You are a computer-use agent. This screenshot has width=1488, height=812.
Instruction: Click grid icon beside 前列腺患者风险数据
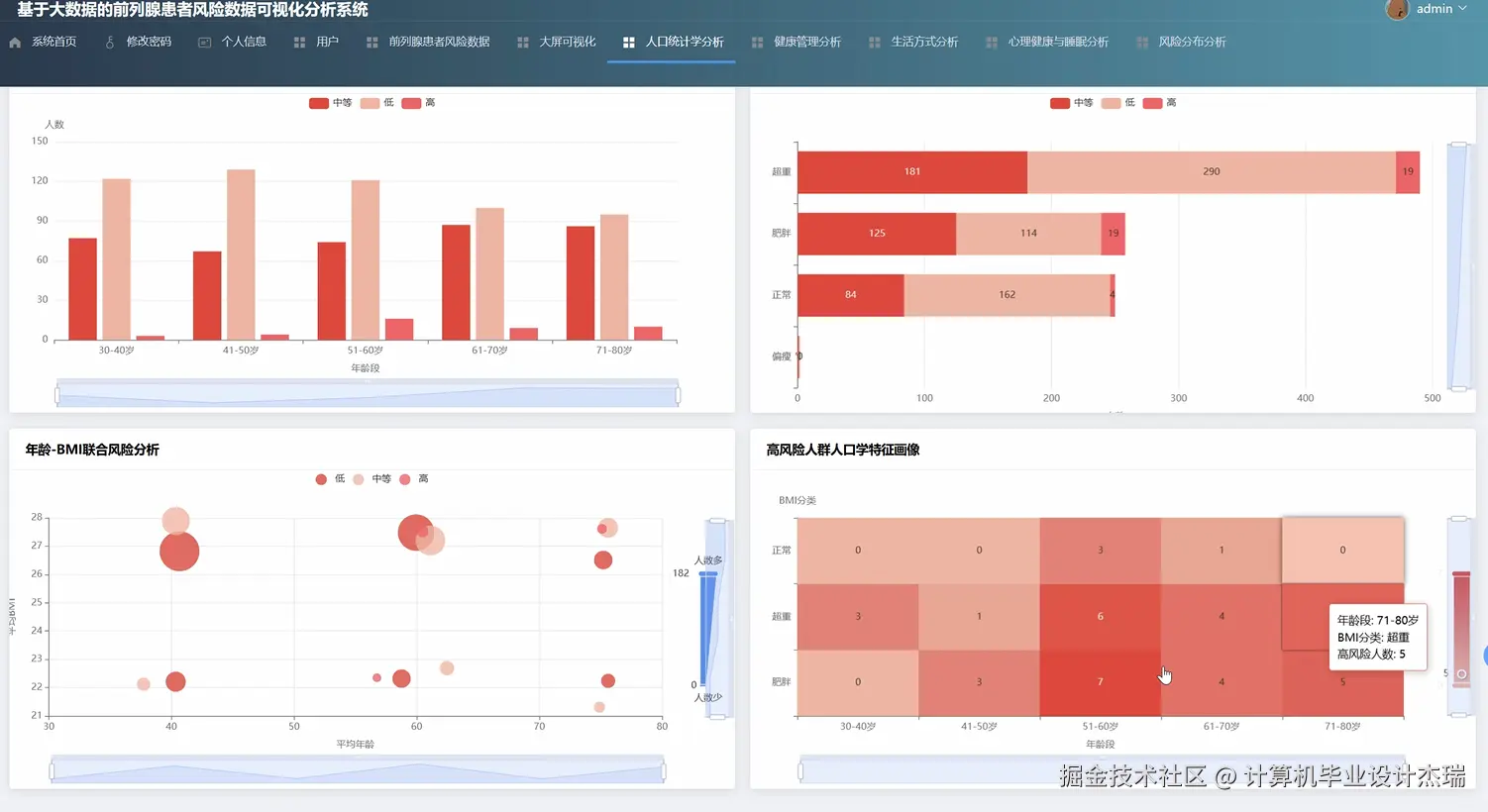(x=372, y=43)
